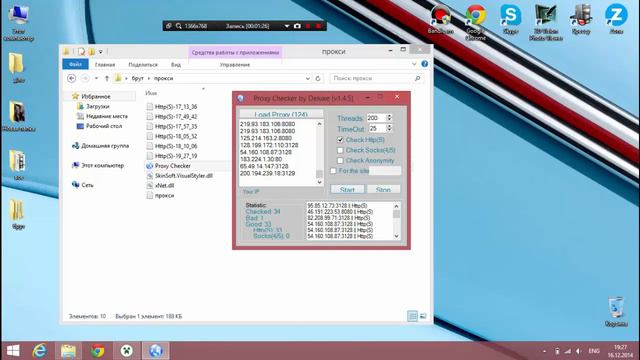Click the taskbar clock and date

click(620, 351)
